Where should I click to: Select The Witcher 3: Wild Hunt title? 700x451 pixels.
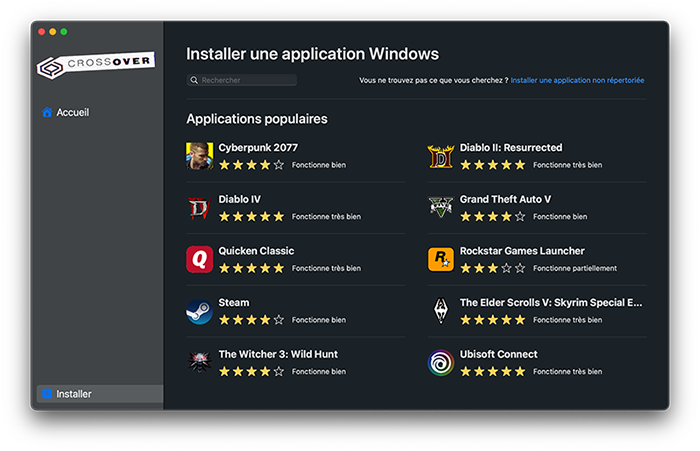(278, 354)
